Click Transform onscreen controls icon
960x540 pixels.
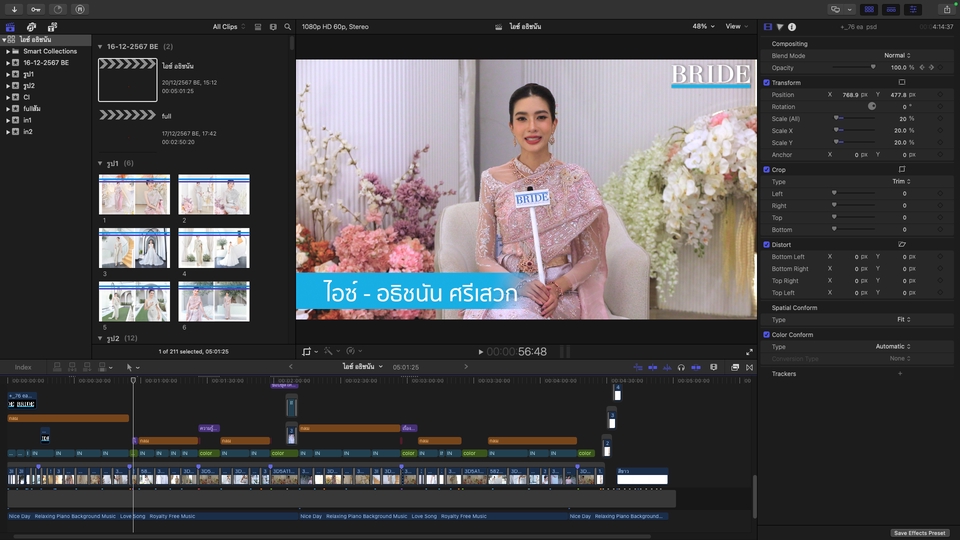902,82
